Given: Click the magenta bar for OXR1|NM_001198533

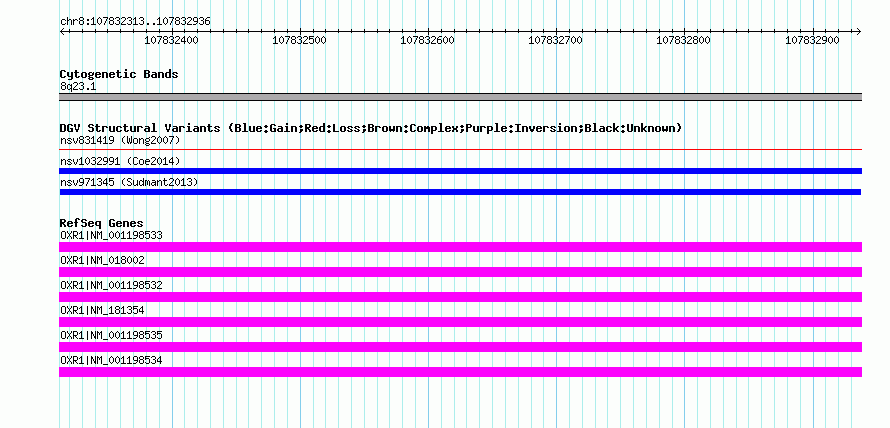Looking at the screenshot, I should (x=460, y=247).
